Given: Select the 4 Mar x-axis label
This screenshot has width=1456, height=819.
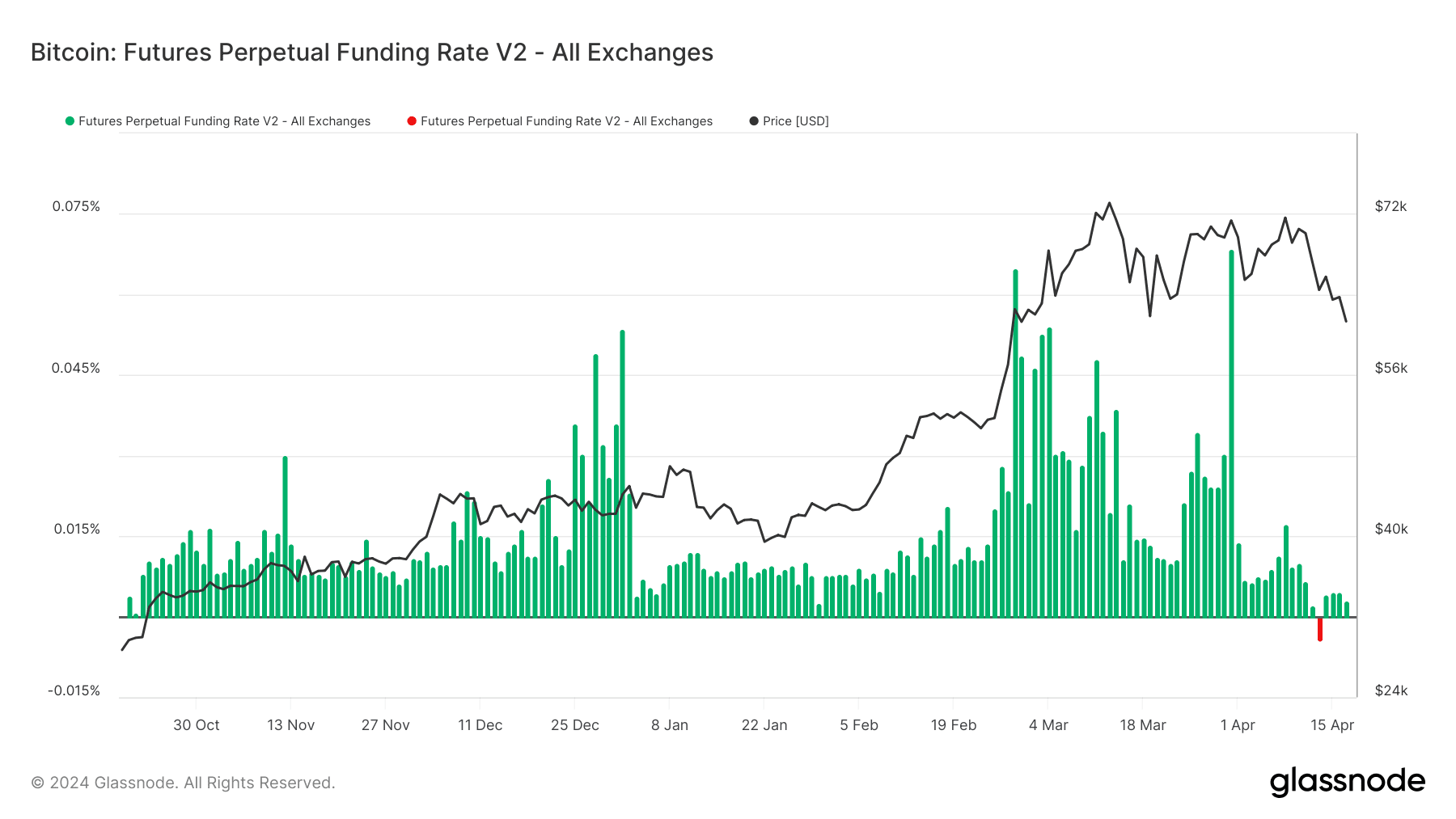Looking at the screenshot, I should [x=1048, y=725].
